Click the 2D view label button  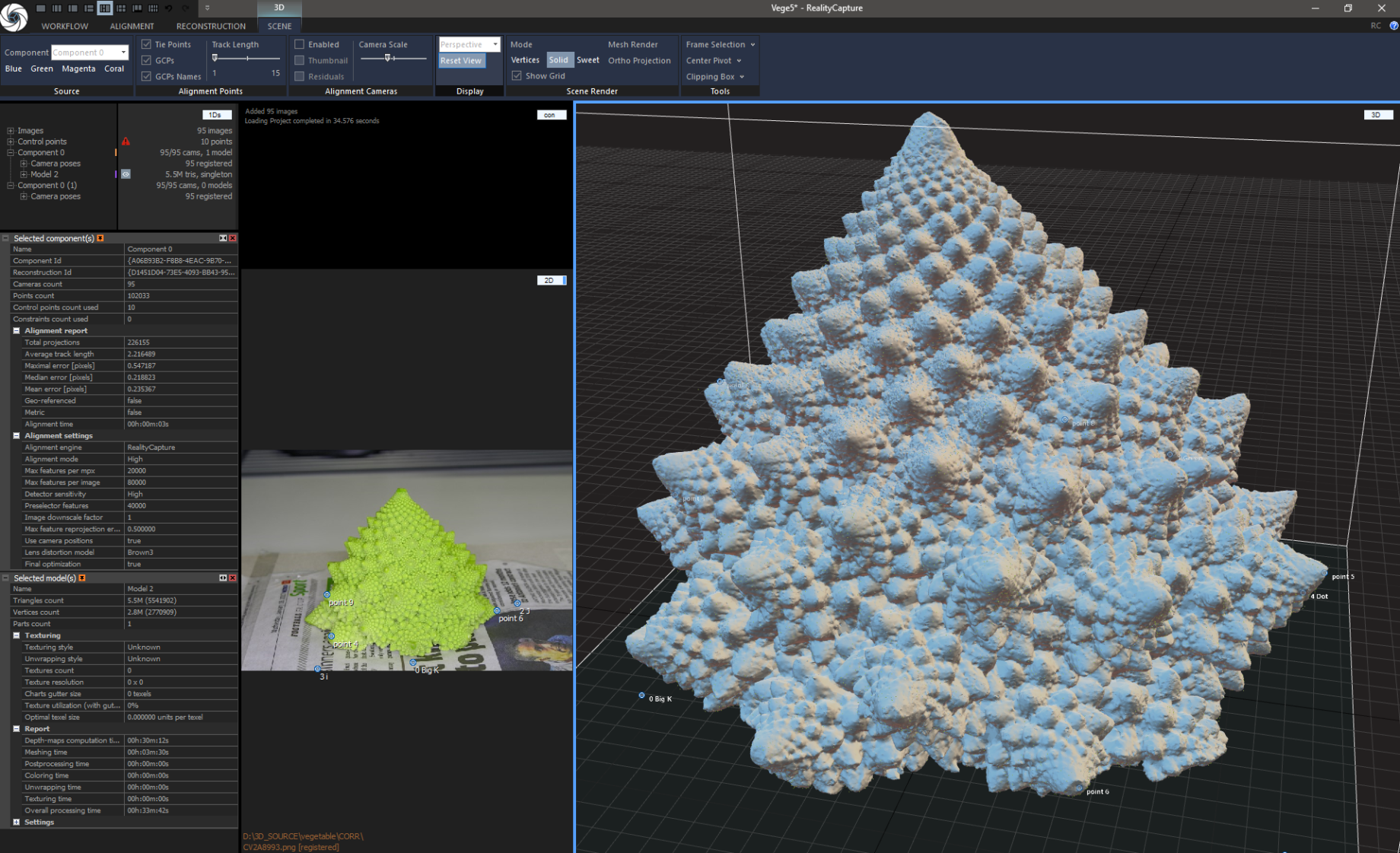pyautogui.click(x=551, y=281)
